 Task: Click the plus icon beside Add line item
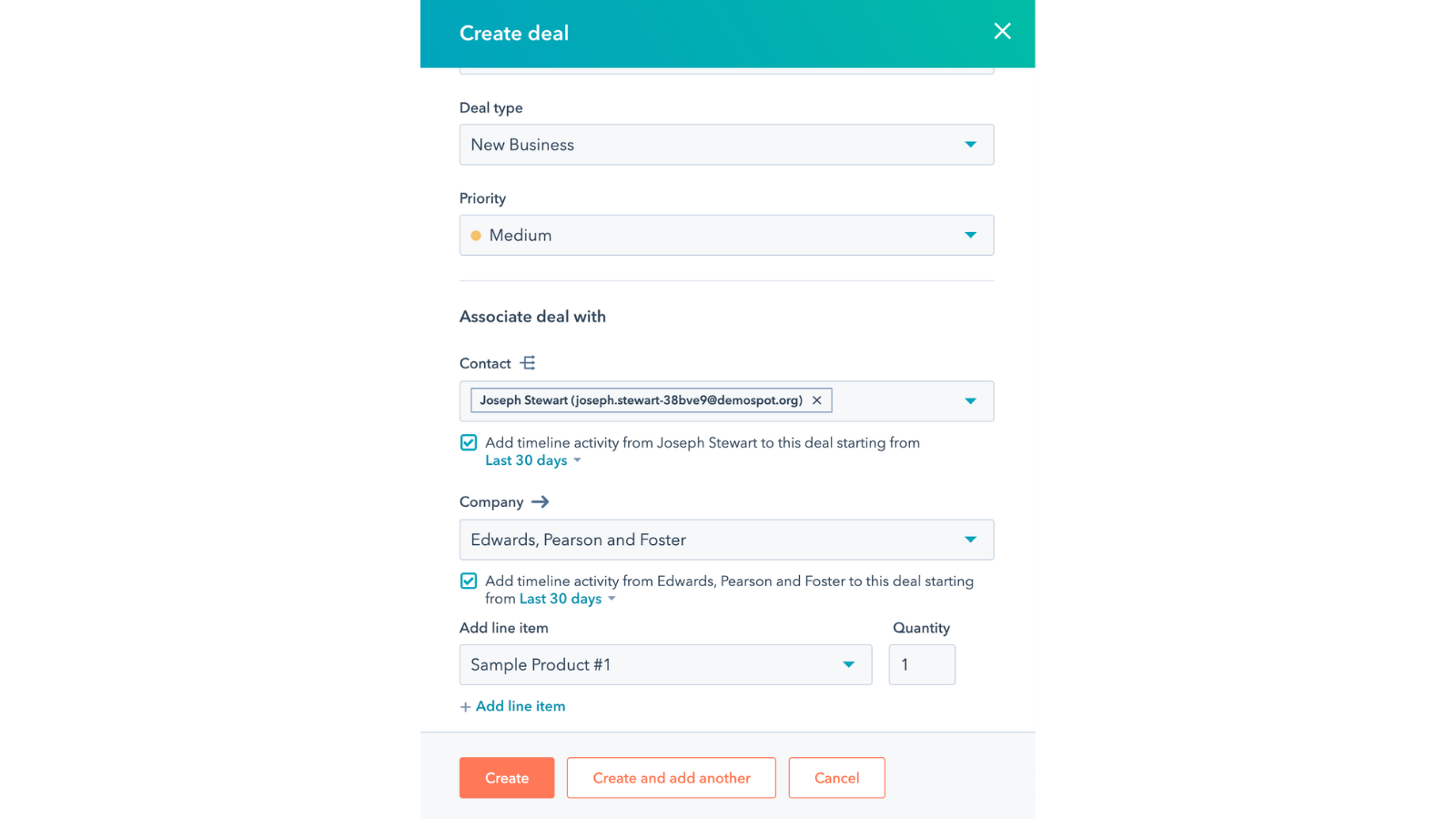click(465, 707)
